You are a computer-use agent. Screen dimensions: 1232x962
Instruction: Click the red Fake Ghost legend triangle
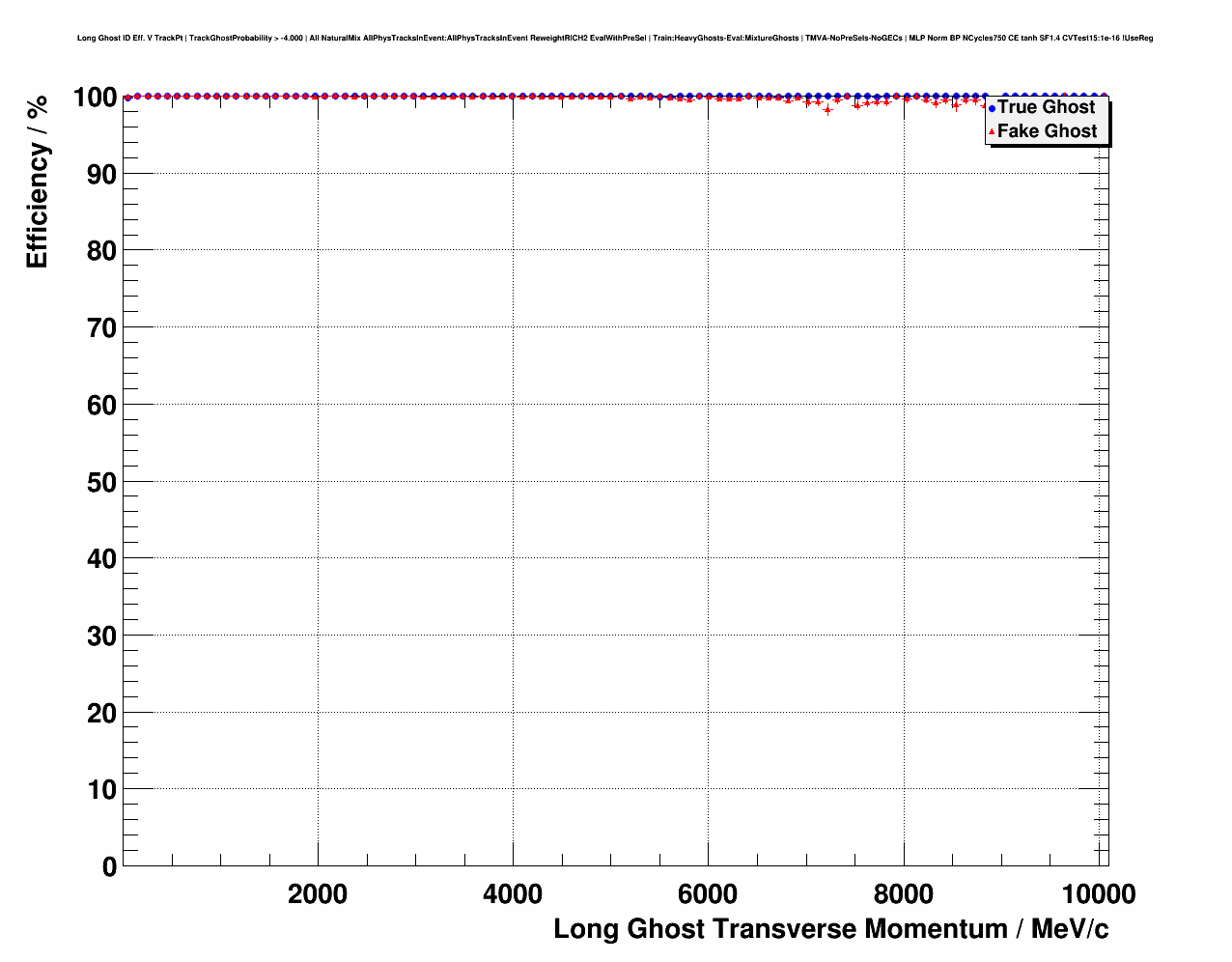(x=991, y=131)
